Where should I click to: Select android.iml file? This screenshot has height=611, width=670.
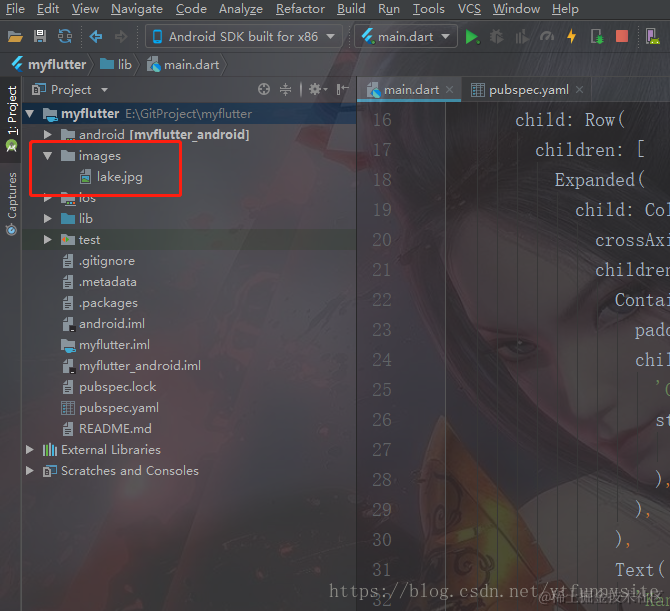103,323
